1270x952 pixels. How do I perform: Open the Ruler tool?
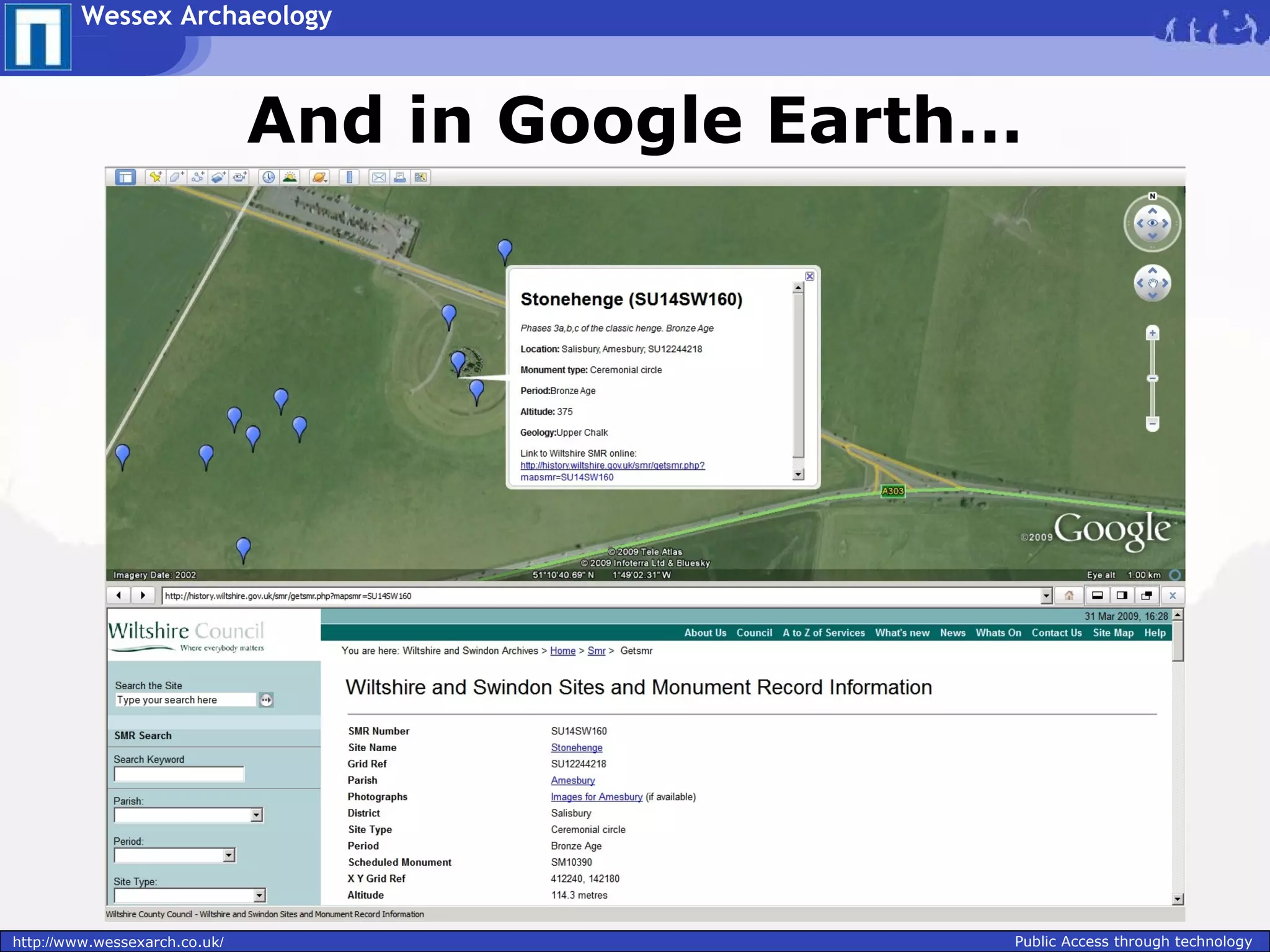click(x=349, y=177)
